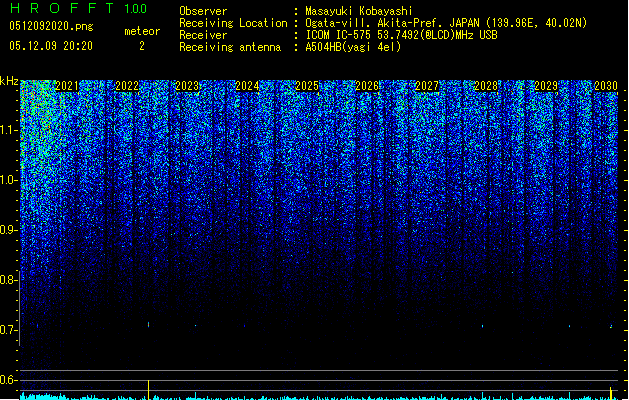629x400 pixels.
Task: Click the 0.7 frequency axis label
Action: [x=8, y=330]
